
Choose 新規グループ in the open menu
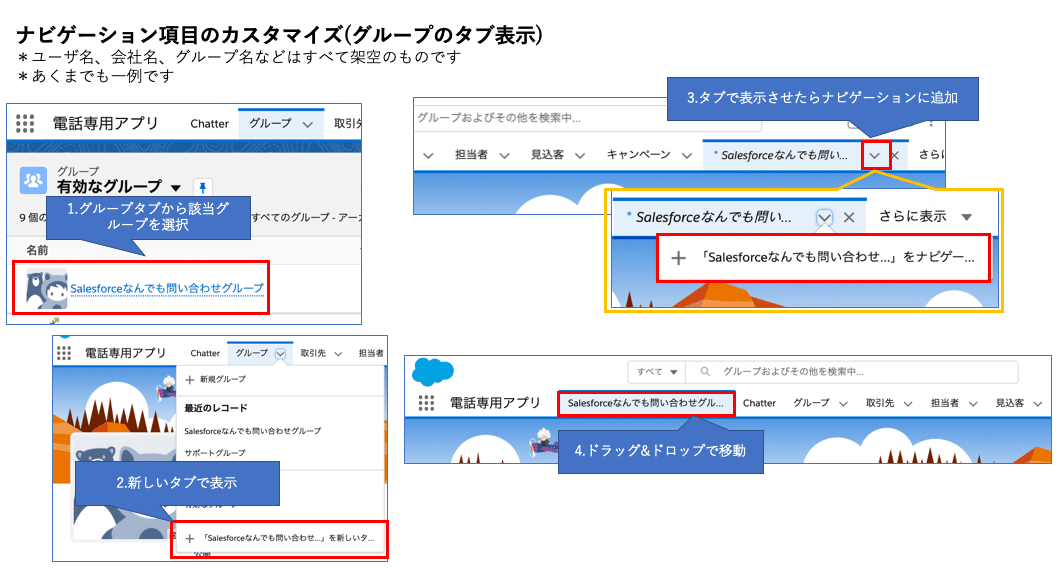pos(223,379)
